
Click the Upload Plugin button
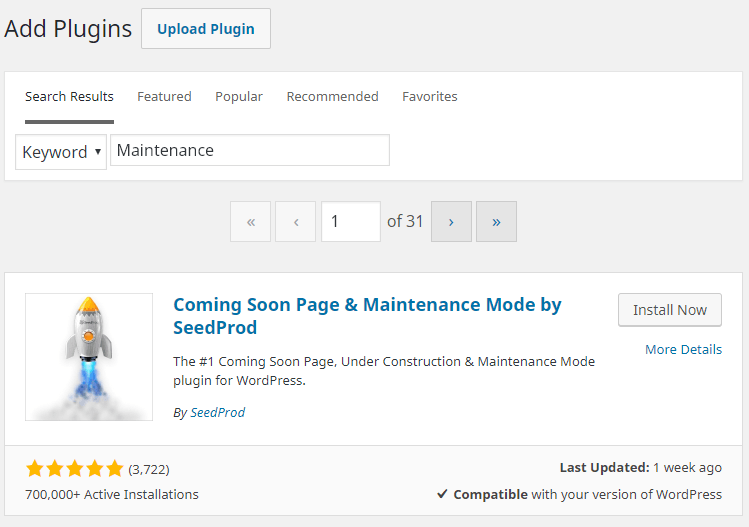[x=206, y=29]
